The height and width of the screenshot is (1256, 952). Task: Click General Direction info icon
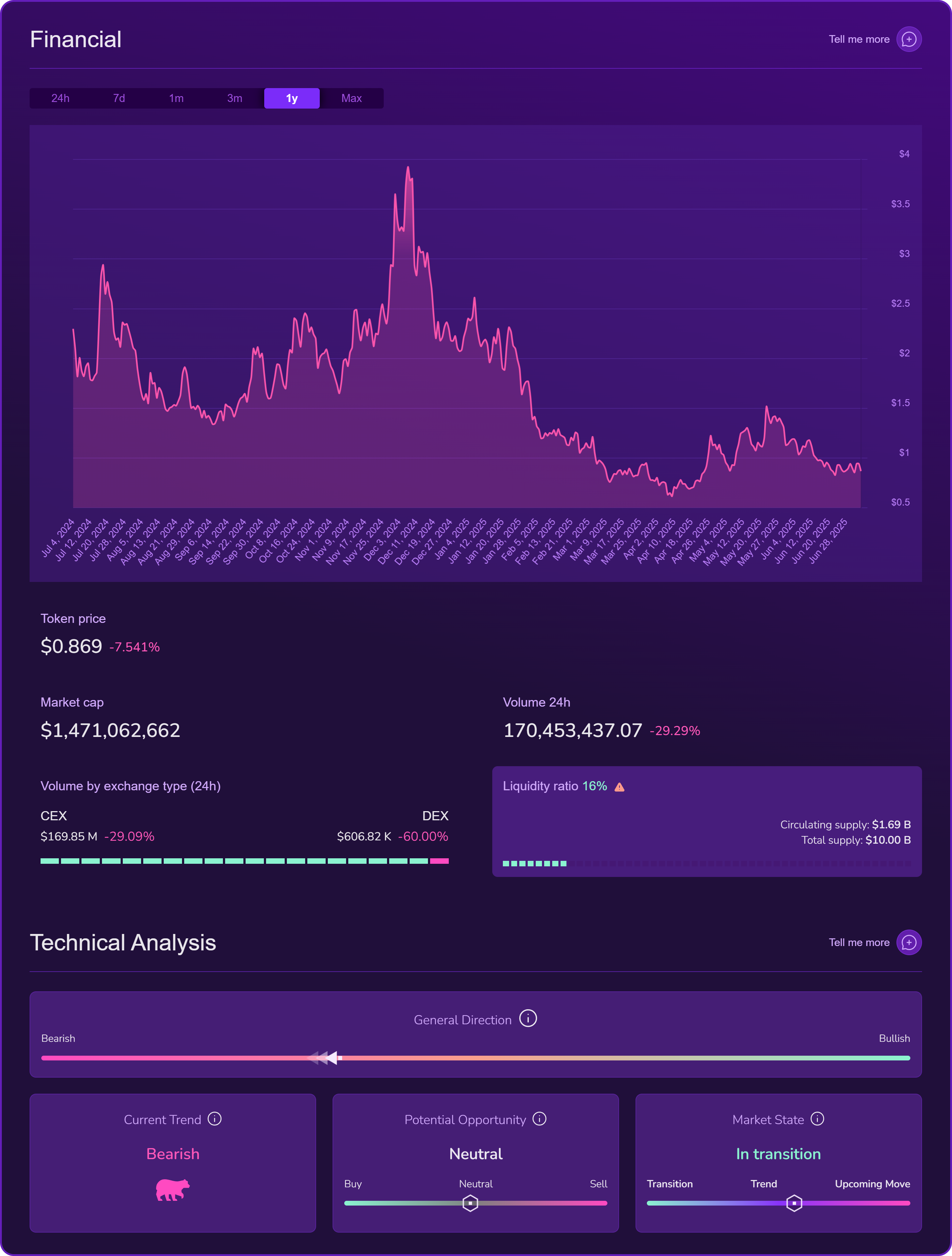(x=528, y=1018)
